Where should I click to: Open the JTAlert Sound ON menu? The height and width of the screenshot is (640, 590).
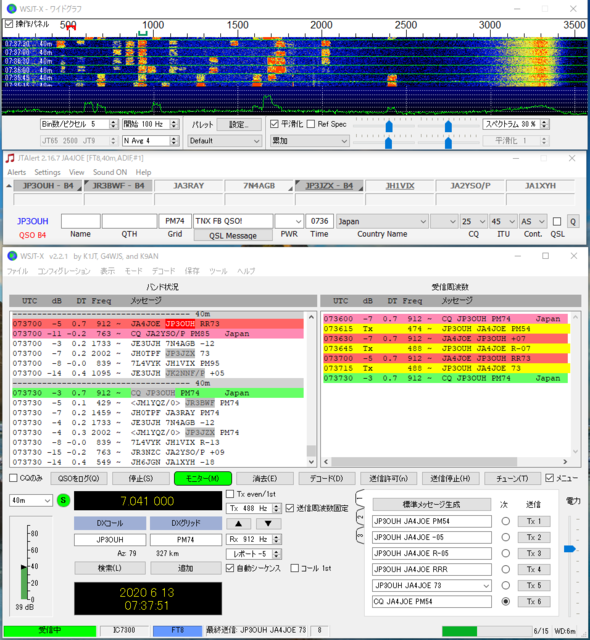[110, 172]
